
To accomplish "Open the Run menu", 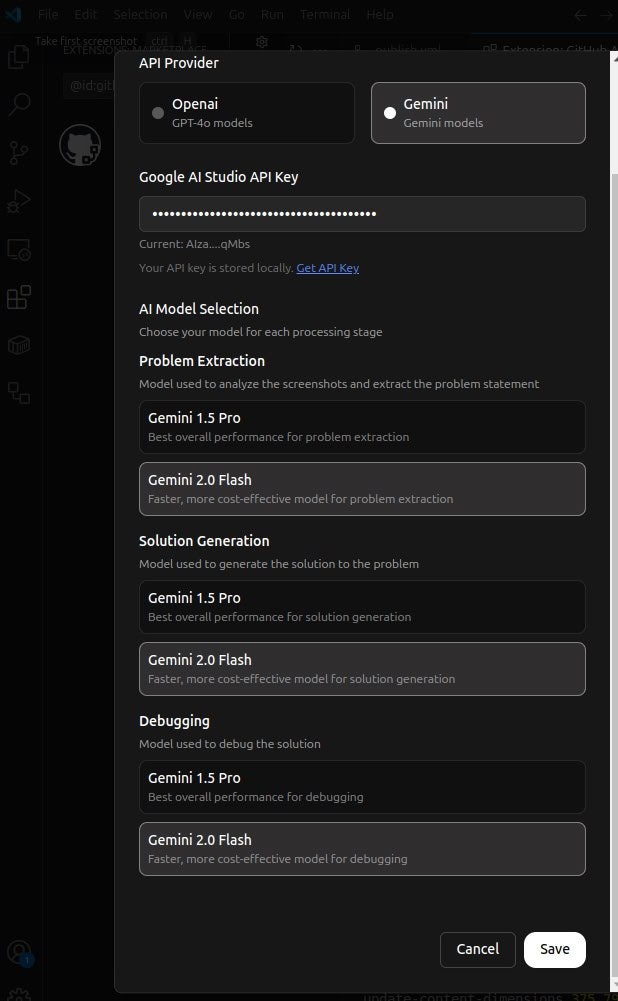I will point(272,14).
